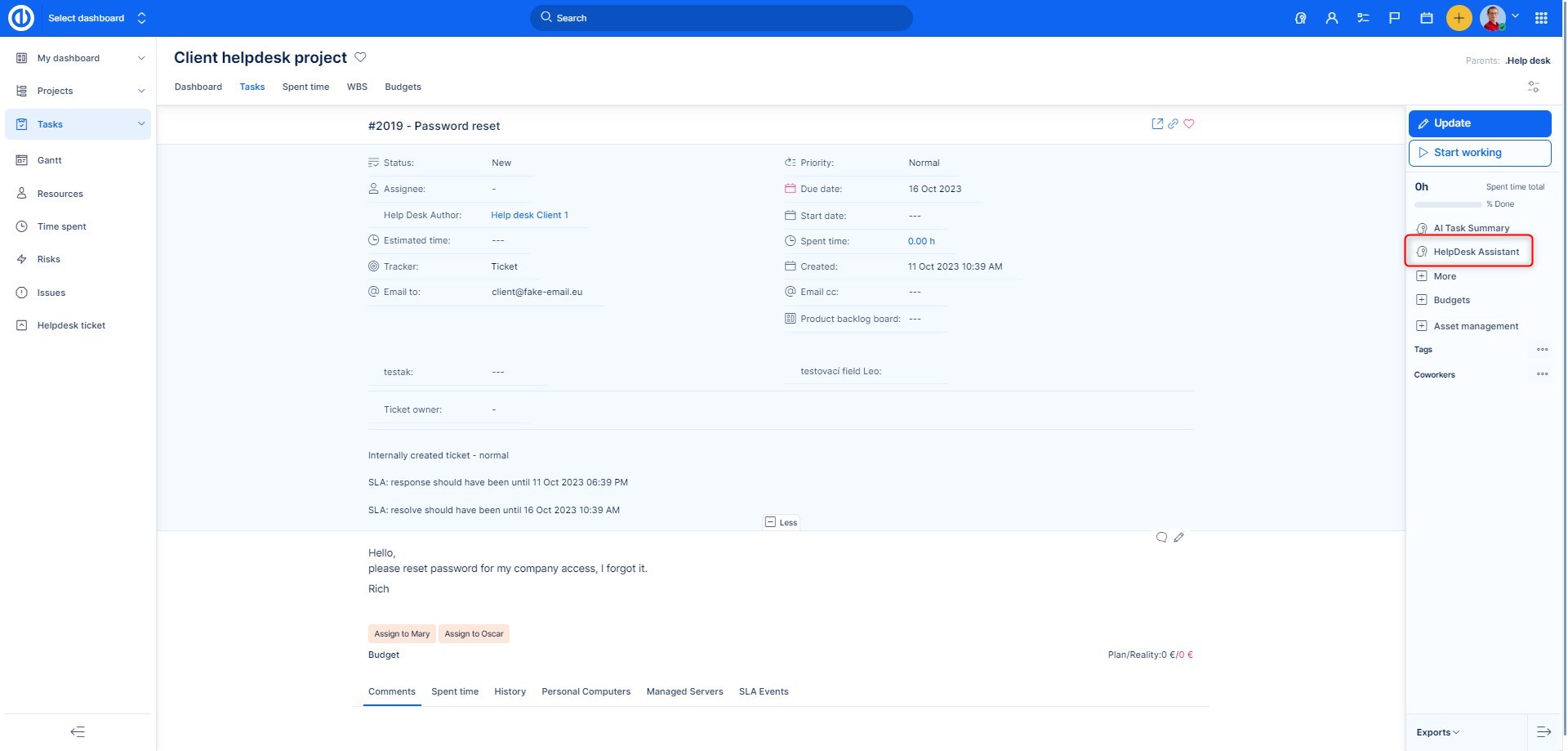Click into the Search field
Image resolution: width=1568 pixels, height=751 pixels.
click(x=721, y=18)
